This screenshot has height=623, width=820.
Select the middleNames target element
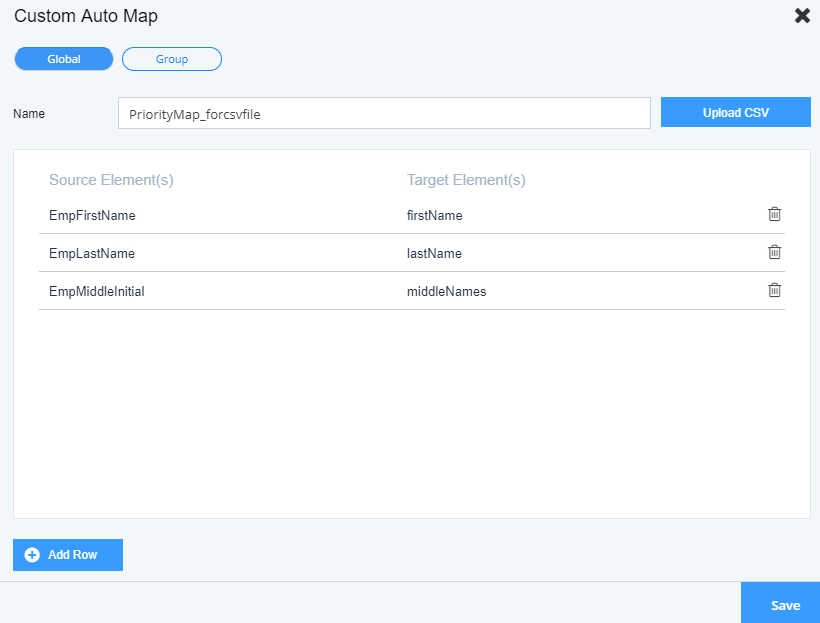(447, 291)
